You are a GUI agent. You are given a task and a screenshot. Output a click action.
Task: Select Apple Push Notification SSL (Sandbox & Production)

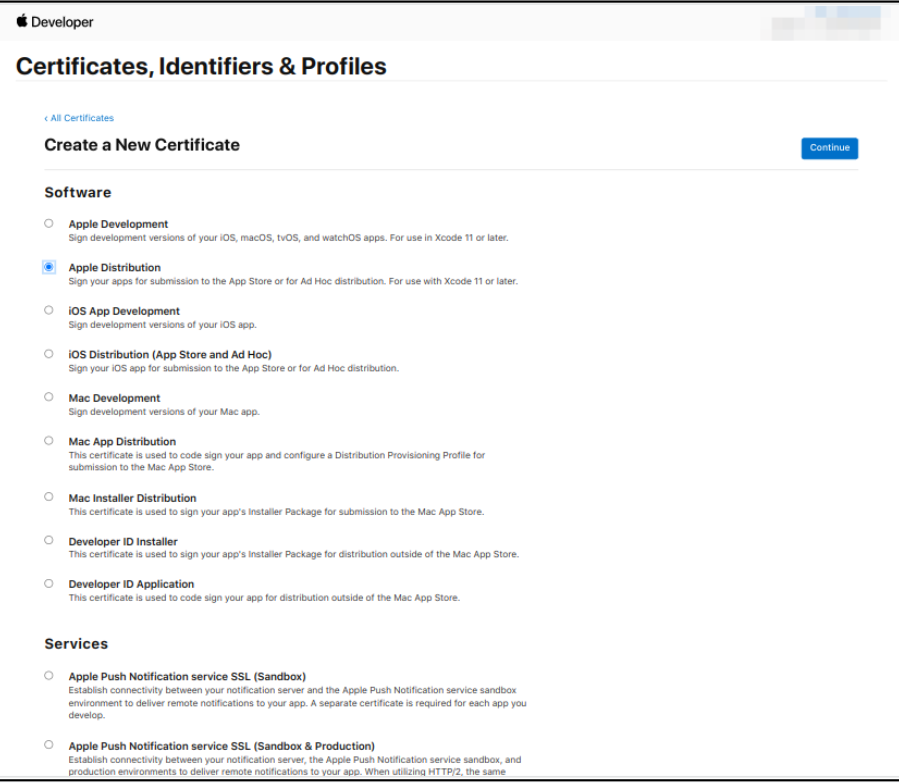click(x=49, y=745)
